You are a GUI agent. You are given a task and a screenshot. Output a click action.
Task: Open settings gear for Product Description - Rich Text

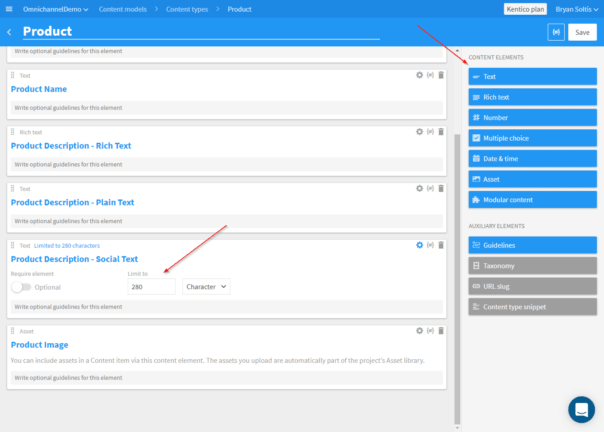click(419, 132)
